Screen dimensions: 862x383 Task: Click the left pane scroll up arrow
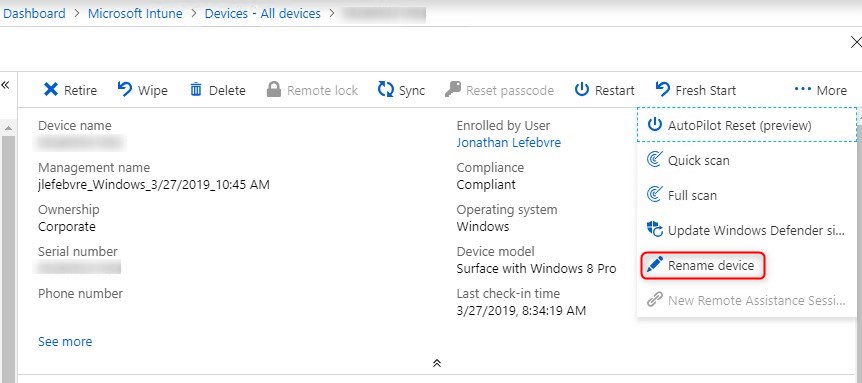tap(8, 127)
